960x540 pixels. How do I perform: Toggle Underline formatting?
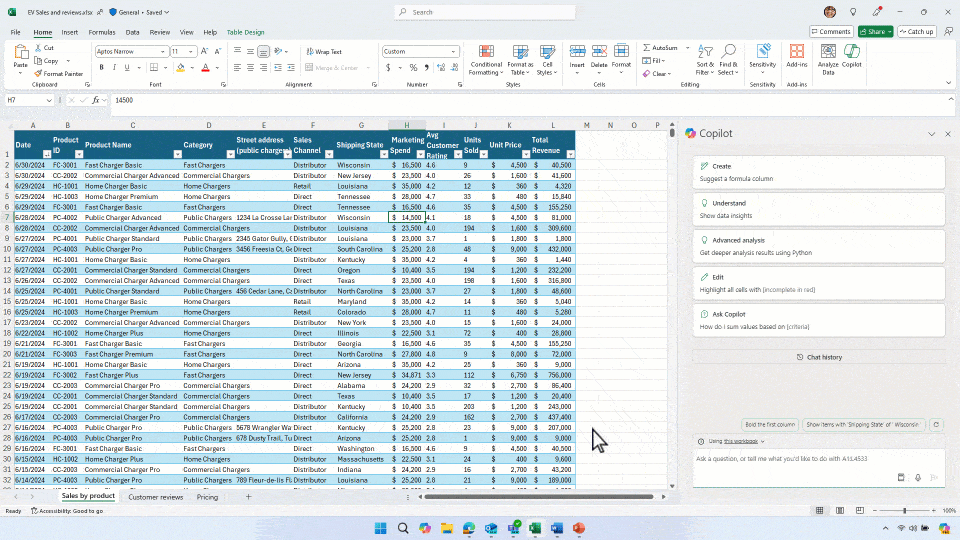tap(127, 67)
